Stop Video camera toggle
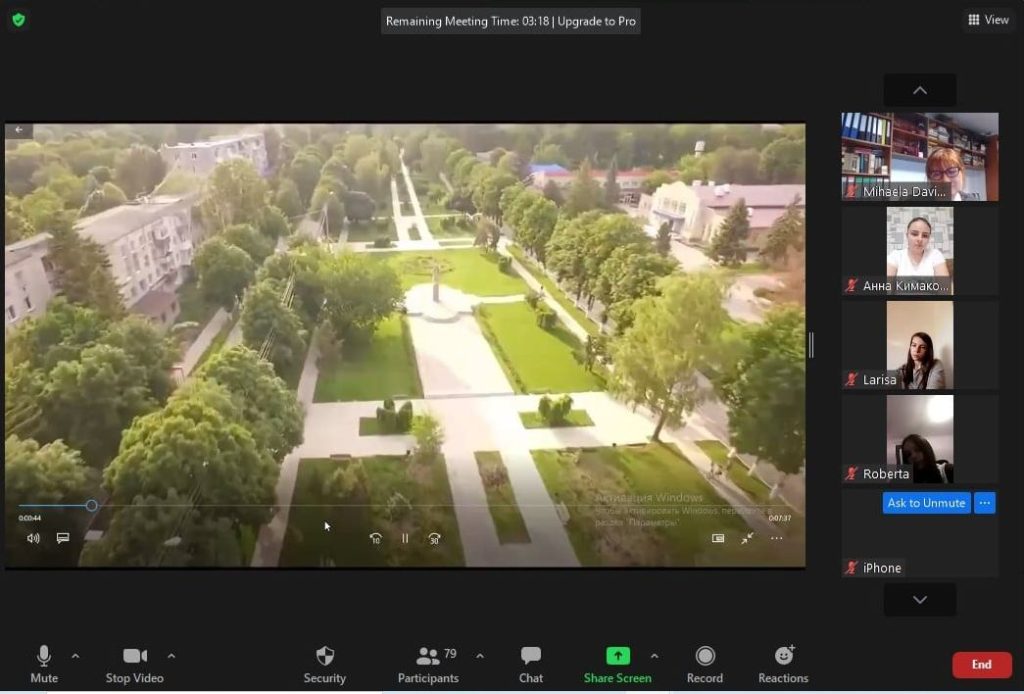The height and width of the screenshot is (694, 1024). pyautogui.click(x=135, y=665)
